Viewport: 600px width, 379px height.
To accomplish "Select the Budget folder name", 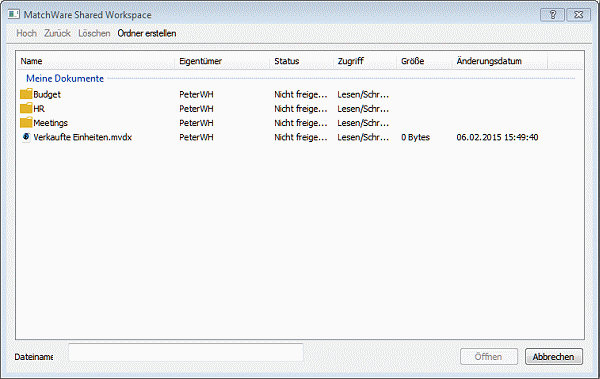I will [47, 95].
